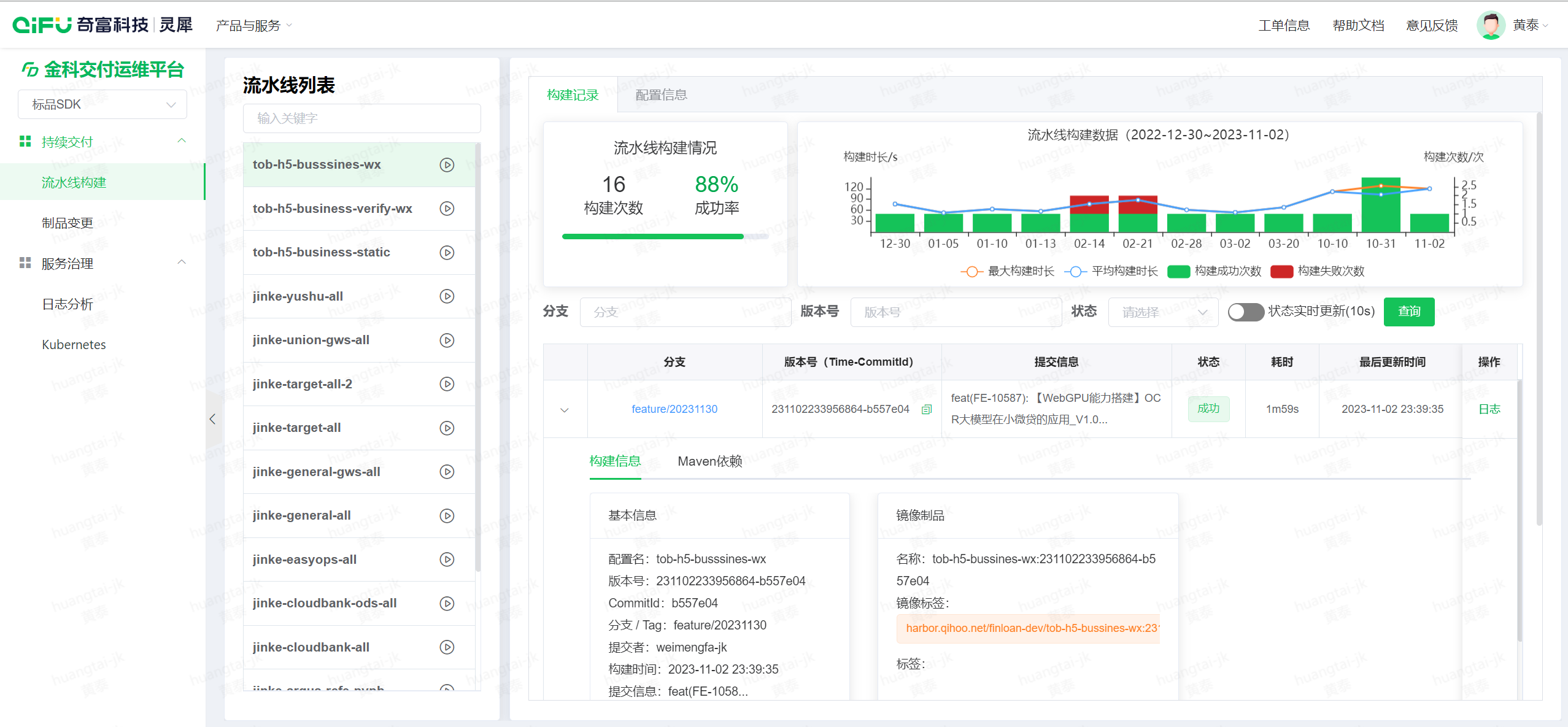This screenshot has width=1568, height=727.
Task: Run the jinke-yushu-all pipeline
Action: 446,296
